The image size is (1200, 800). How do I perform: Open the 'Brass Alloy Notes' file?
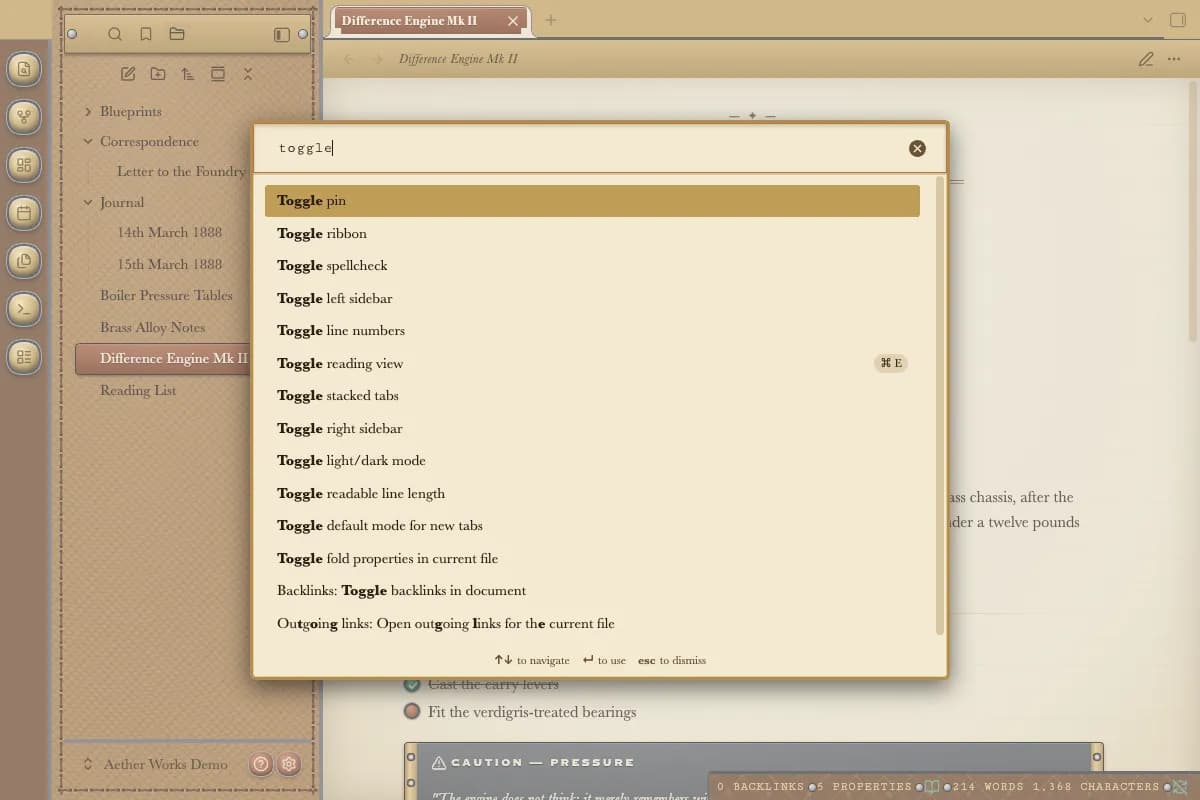point(152,328)
